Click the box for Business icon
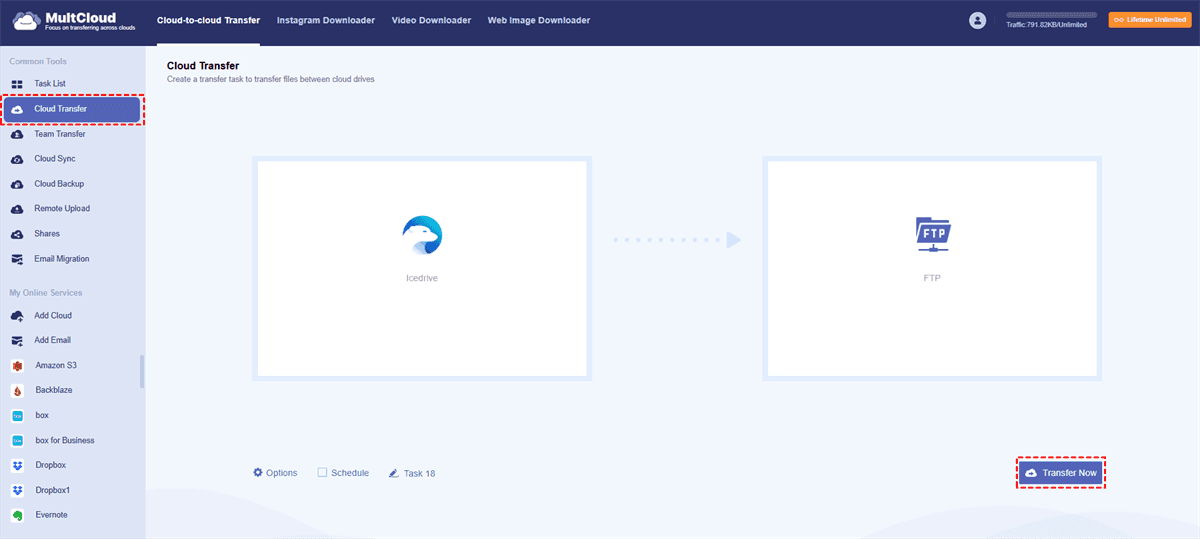The height and width of the screenshot is (539, 1200). [x=17, y=441]
